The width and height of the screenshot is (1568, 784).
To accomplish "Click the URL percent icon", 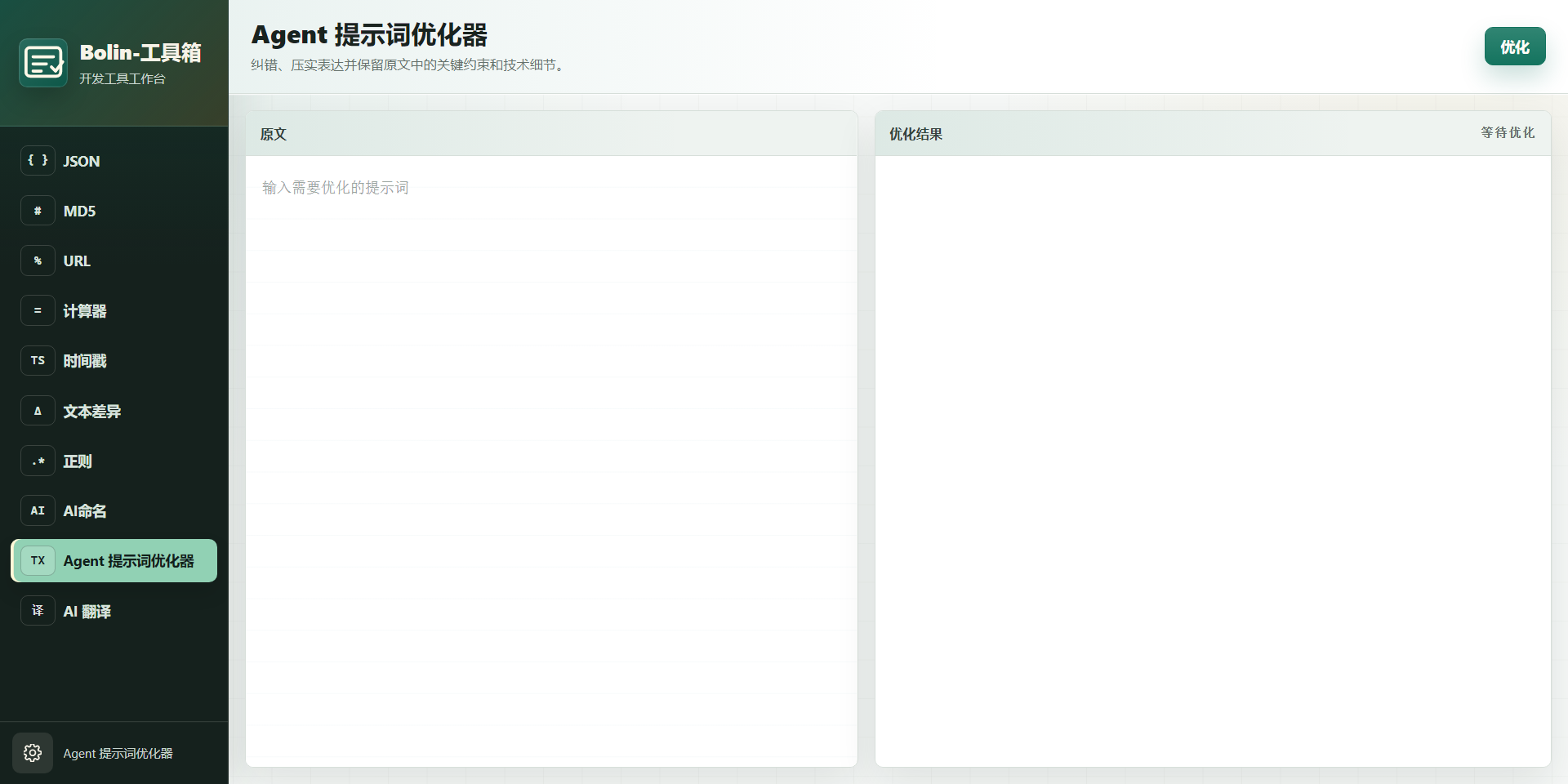I will click(38, 261).
